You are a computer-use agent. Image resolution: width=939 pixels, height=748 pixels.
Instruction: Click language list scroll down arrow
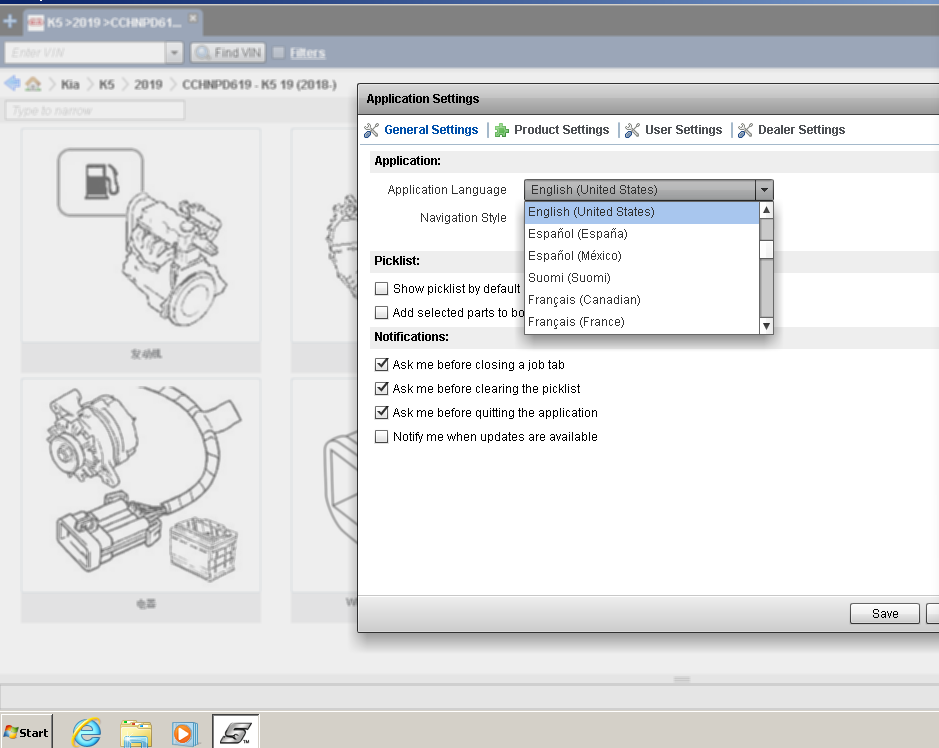click(x=766, y=326)
